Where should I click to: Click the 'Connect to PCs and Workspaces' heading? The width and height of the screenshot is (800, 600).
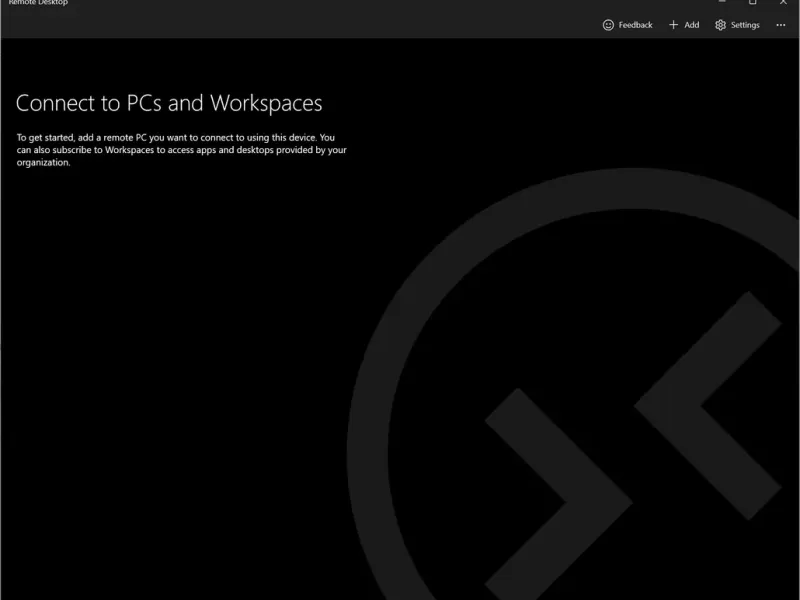tap(169, 104)
